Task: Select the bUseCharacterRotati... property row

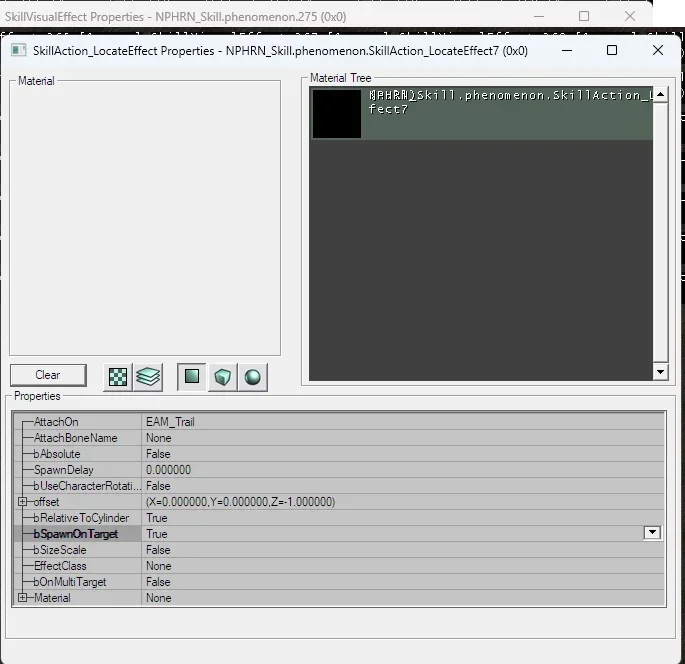Action: click(x=339, y=486)
